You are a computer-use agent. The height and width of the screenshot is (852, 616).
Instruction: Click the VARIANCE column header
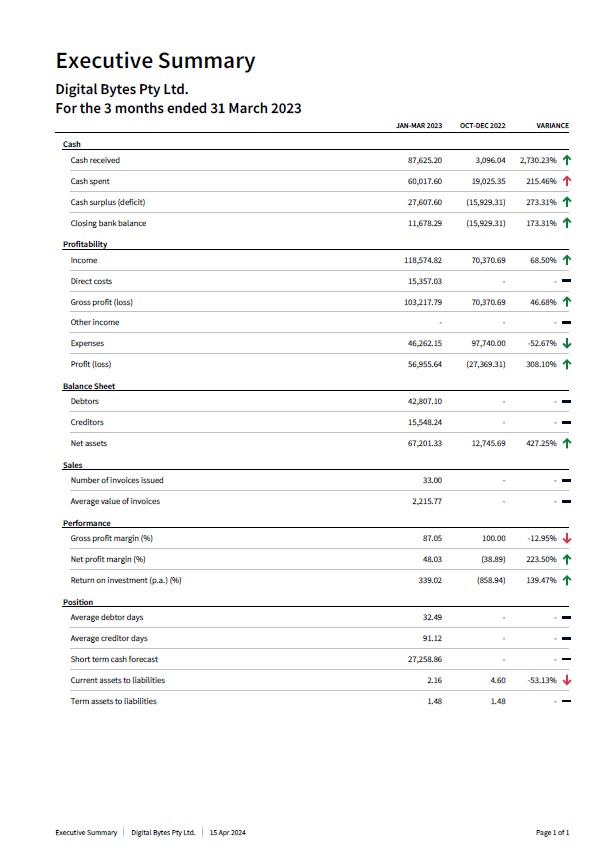552,126
